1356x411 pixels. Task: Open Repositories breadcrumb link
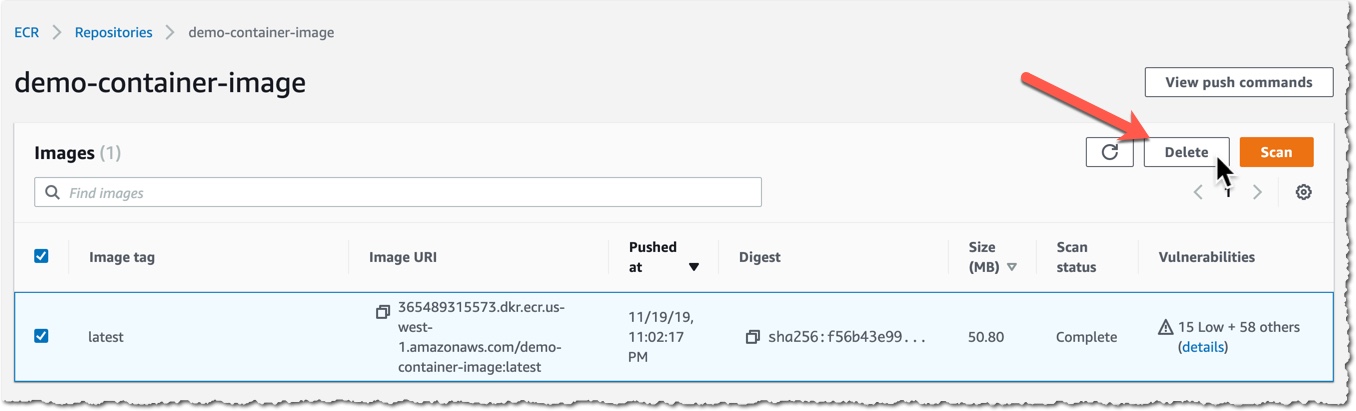pos(114,32)
